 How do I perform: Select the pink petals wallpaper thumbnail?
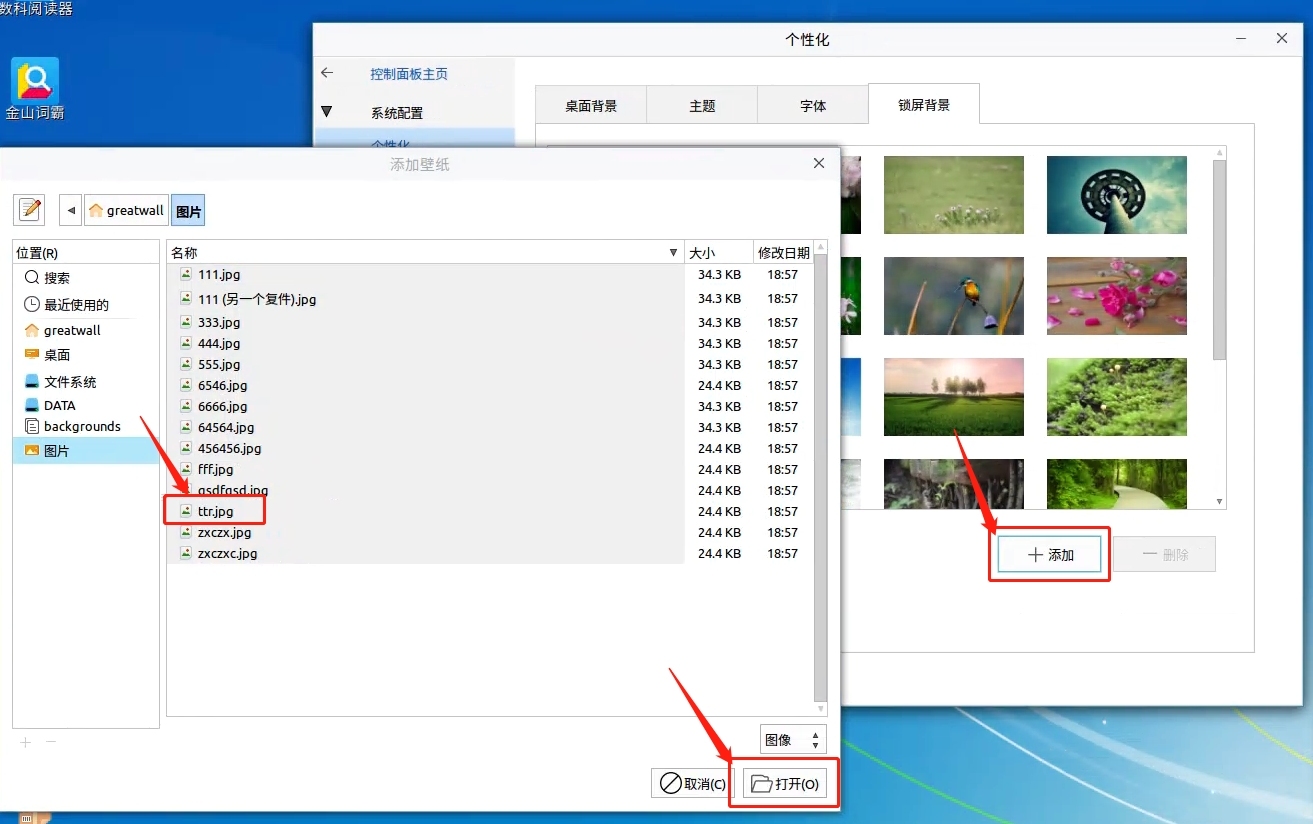click(x=1117, y=295)
